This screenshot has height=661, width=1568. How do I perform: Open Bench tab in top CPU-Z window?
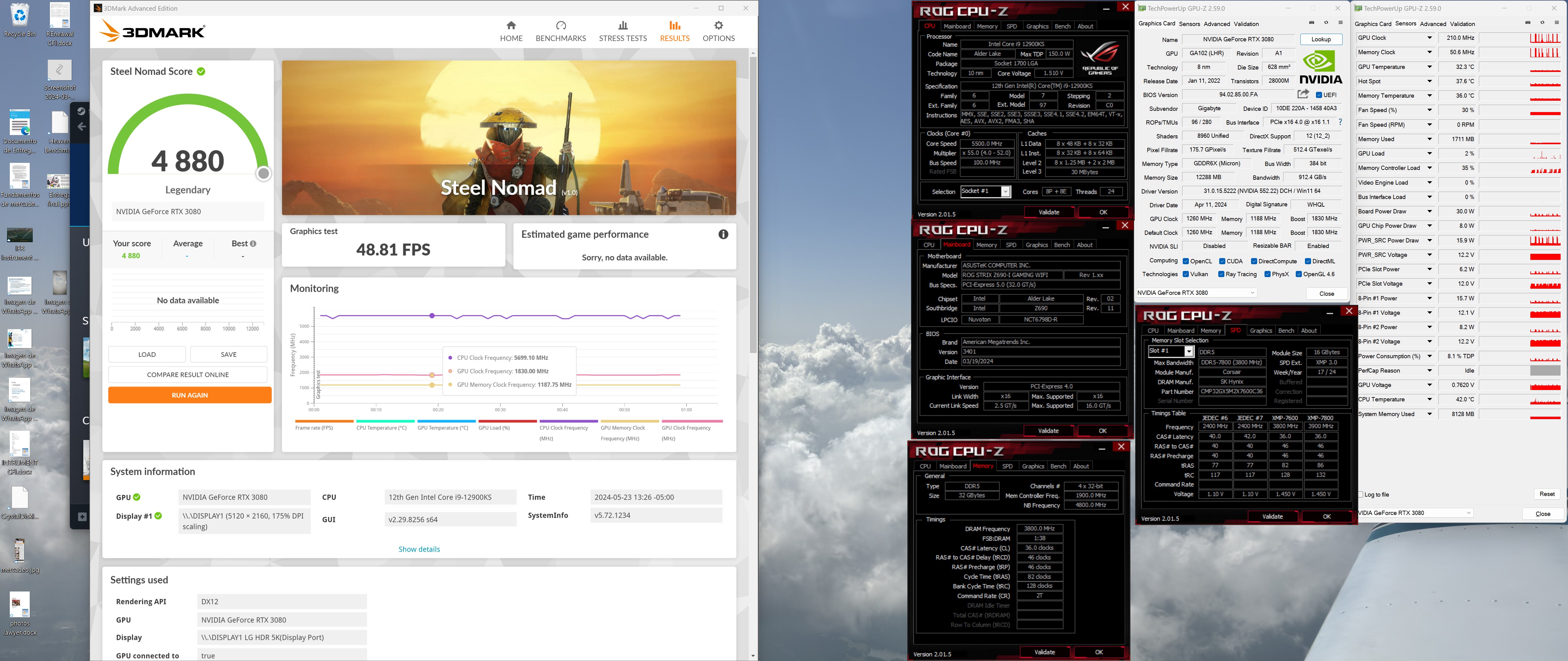tap(1062, 26)
